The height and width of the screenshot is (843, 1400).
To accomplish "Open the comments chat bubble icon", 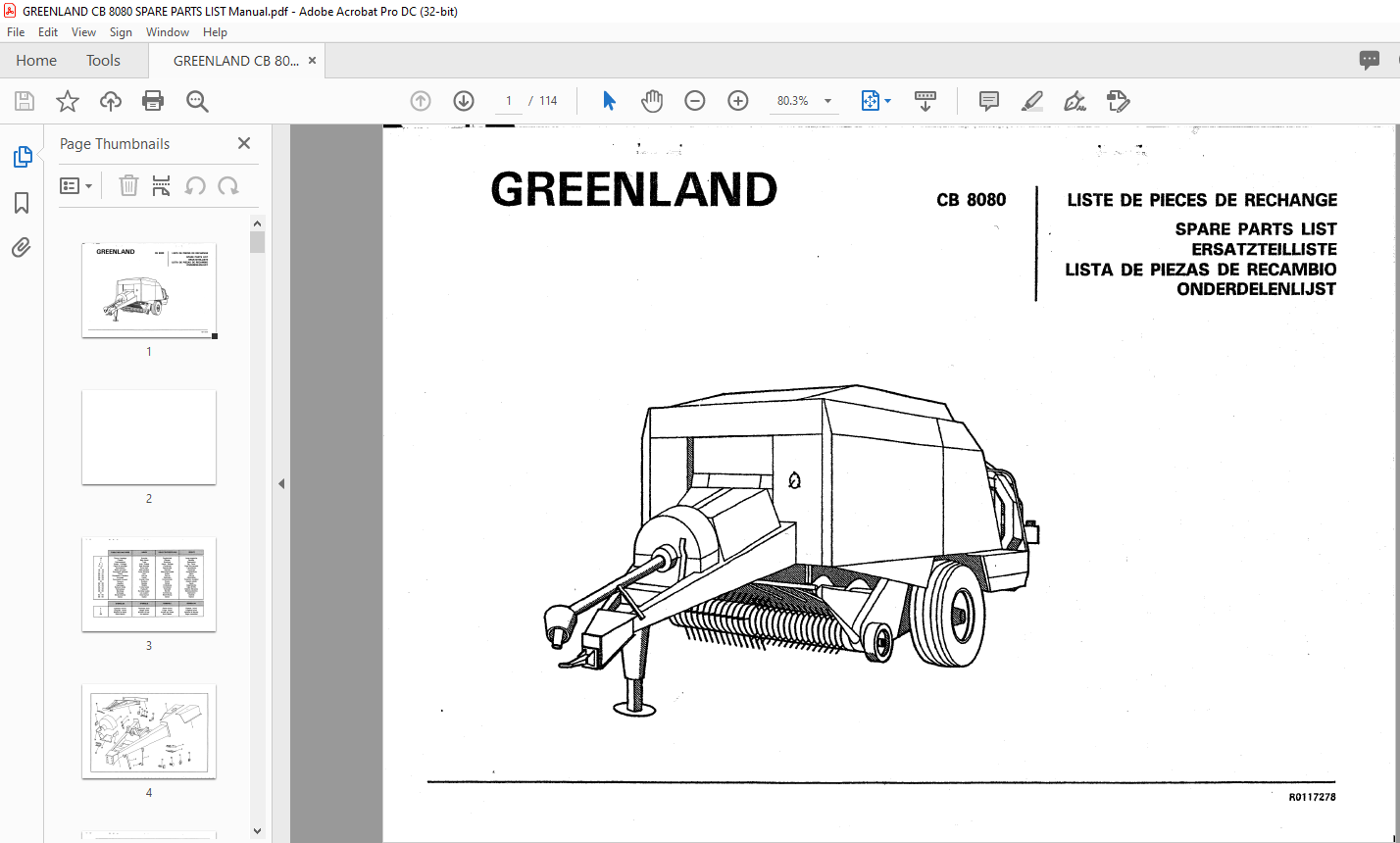I will pos(1370,61).
